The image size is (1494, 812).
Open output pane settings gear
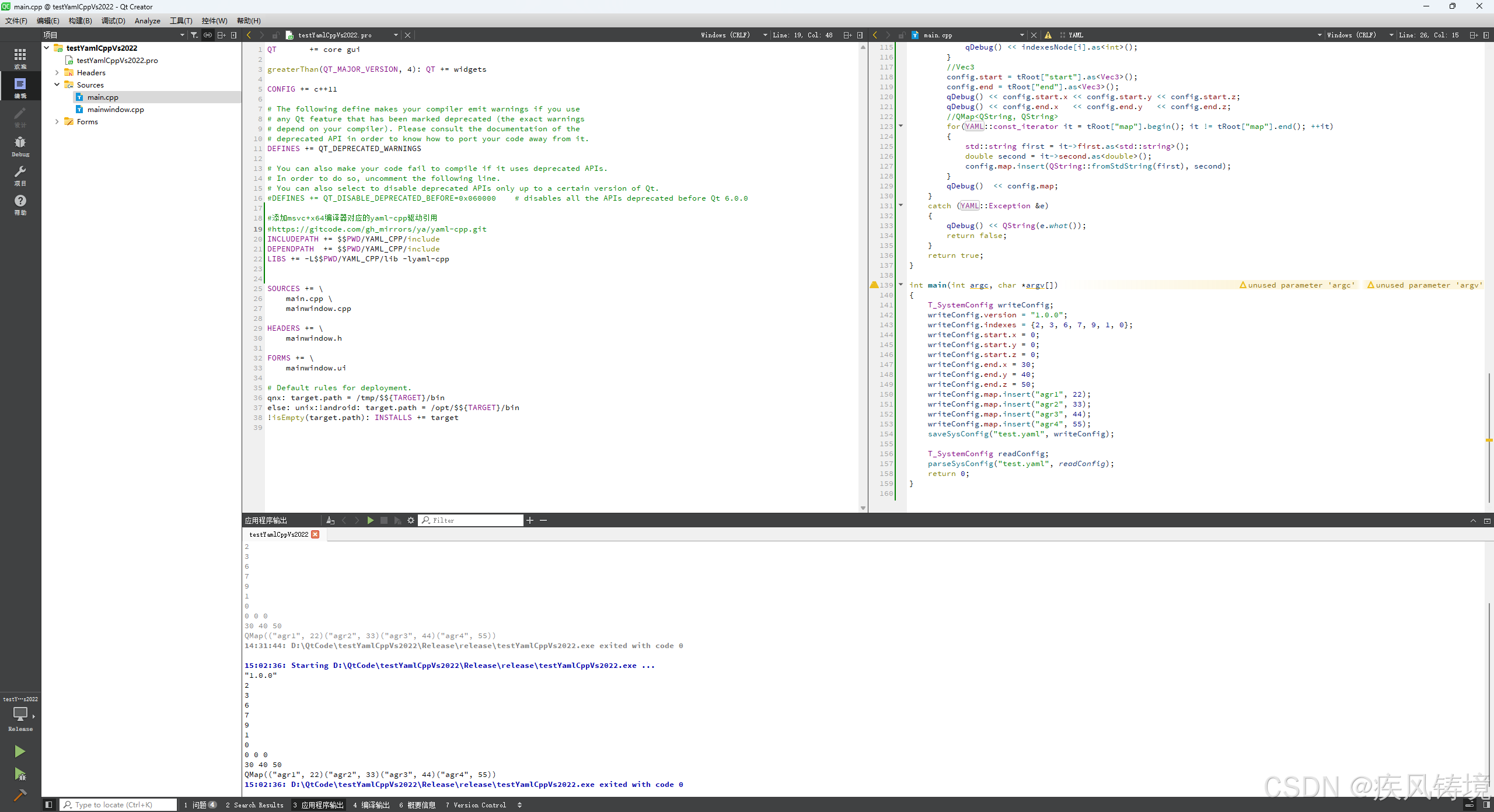pos(411,520)
